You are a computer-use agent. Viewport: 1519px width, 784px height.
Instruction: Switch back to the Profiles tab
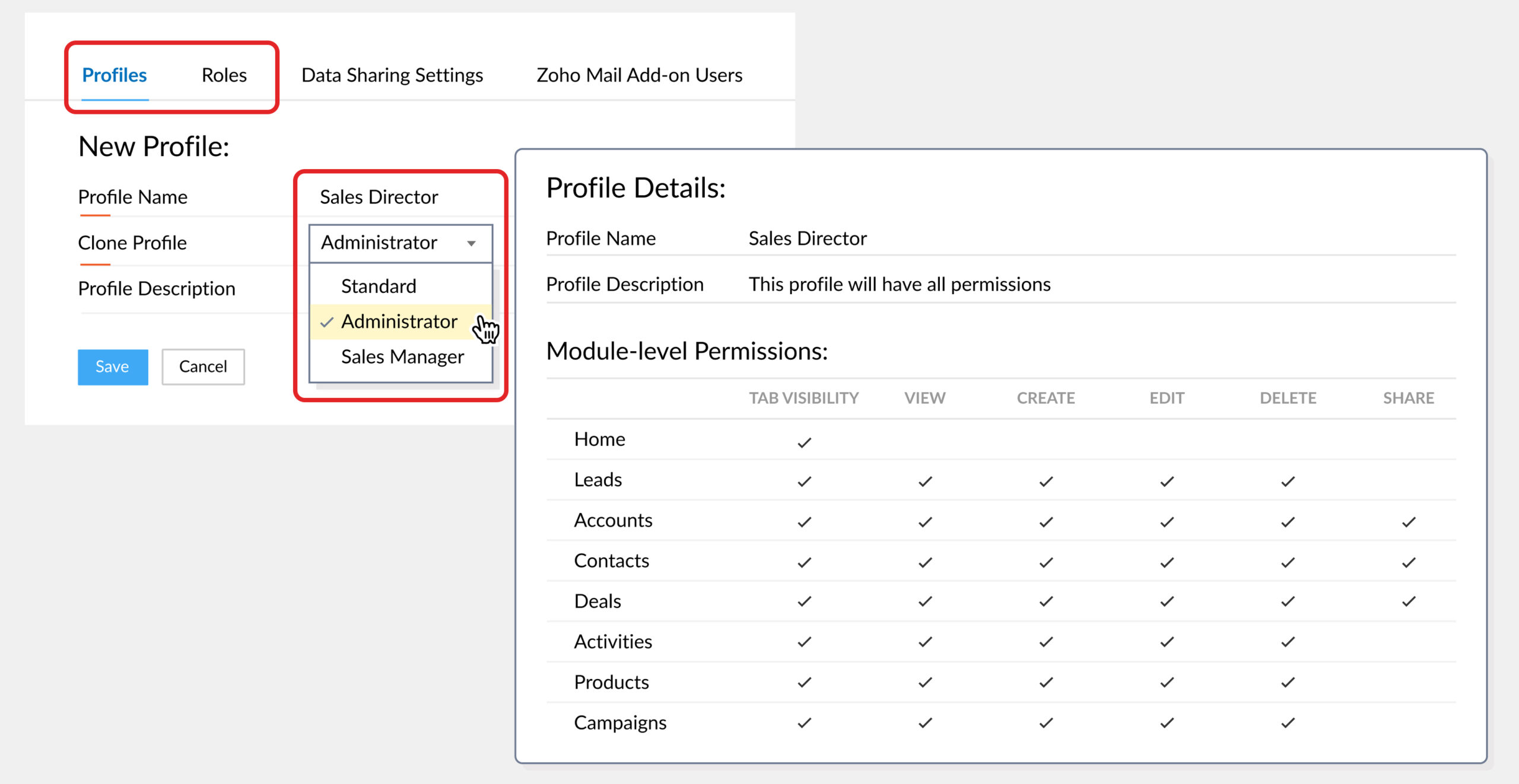click(114, 75)
